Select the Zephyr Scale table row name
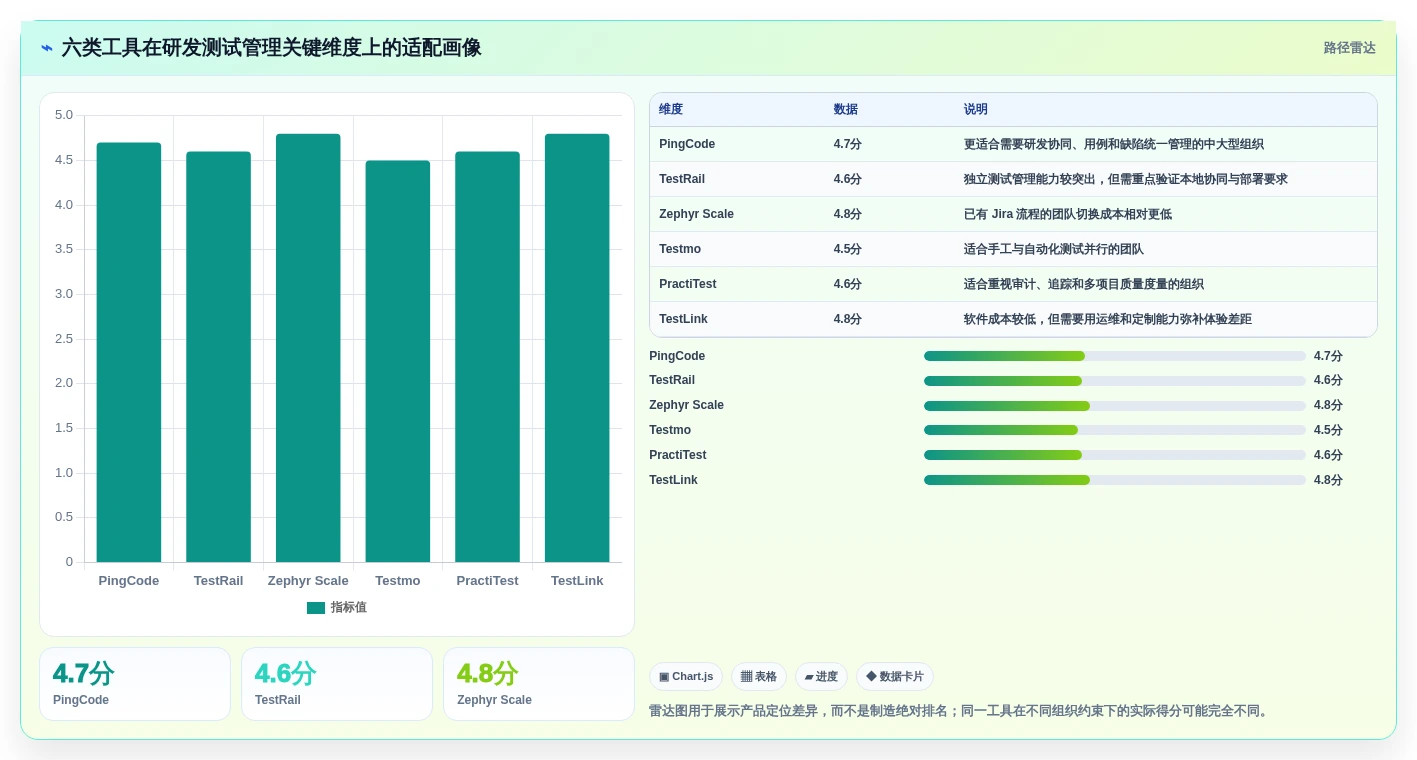Viewport: 1417px width, 760px height. (696, 214)
